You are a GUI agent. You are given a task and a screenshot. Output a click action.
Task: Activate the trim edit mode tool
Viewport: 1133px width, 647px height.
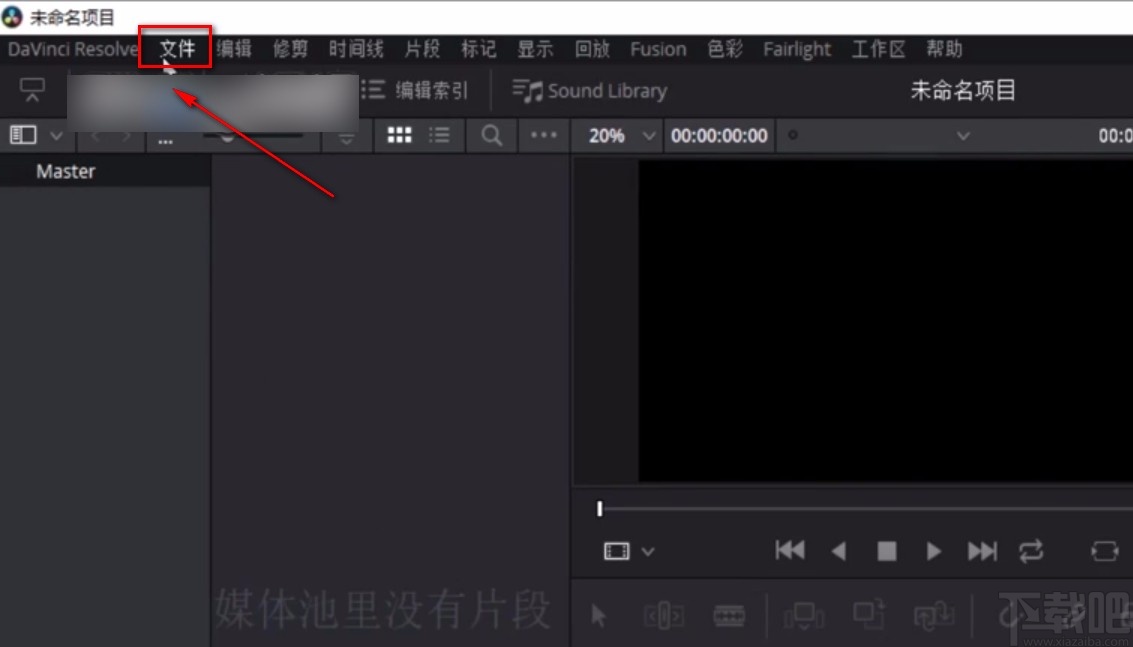(x=664, y=615)
